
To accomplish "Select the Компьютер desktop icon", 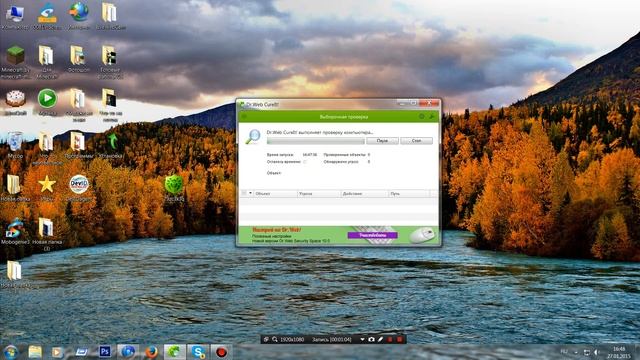I will pos(15,16).
